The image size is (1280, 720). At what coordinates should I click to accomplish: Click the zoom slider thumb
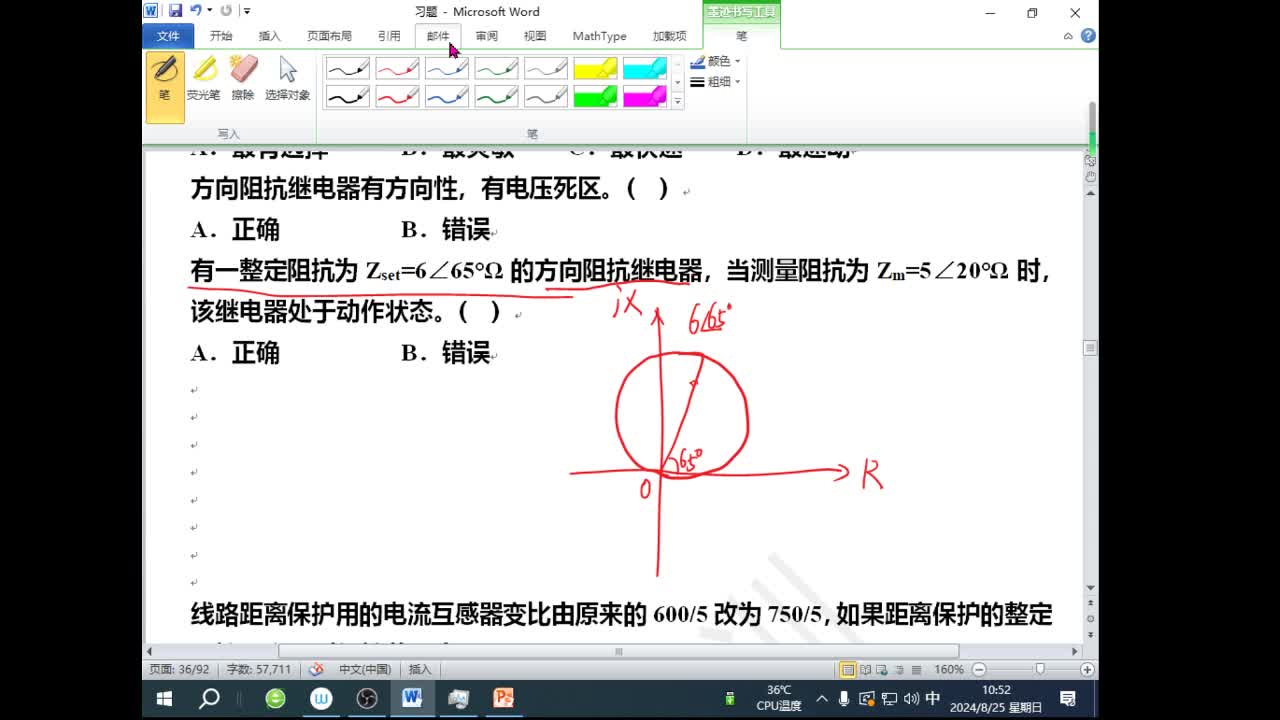[x=1040, y=669]
